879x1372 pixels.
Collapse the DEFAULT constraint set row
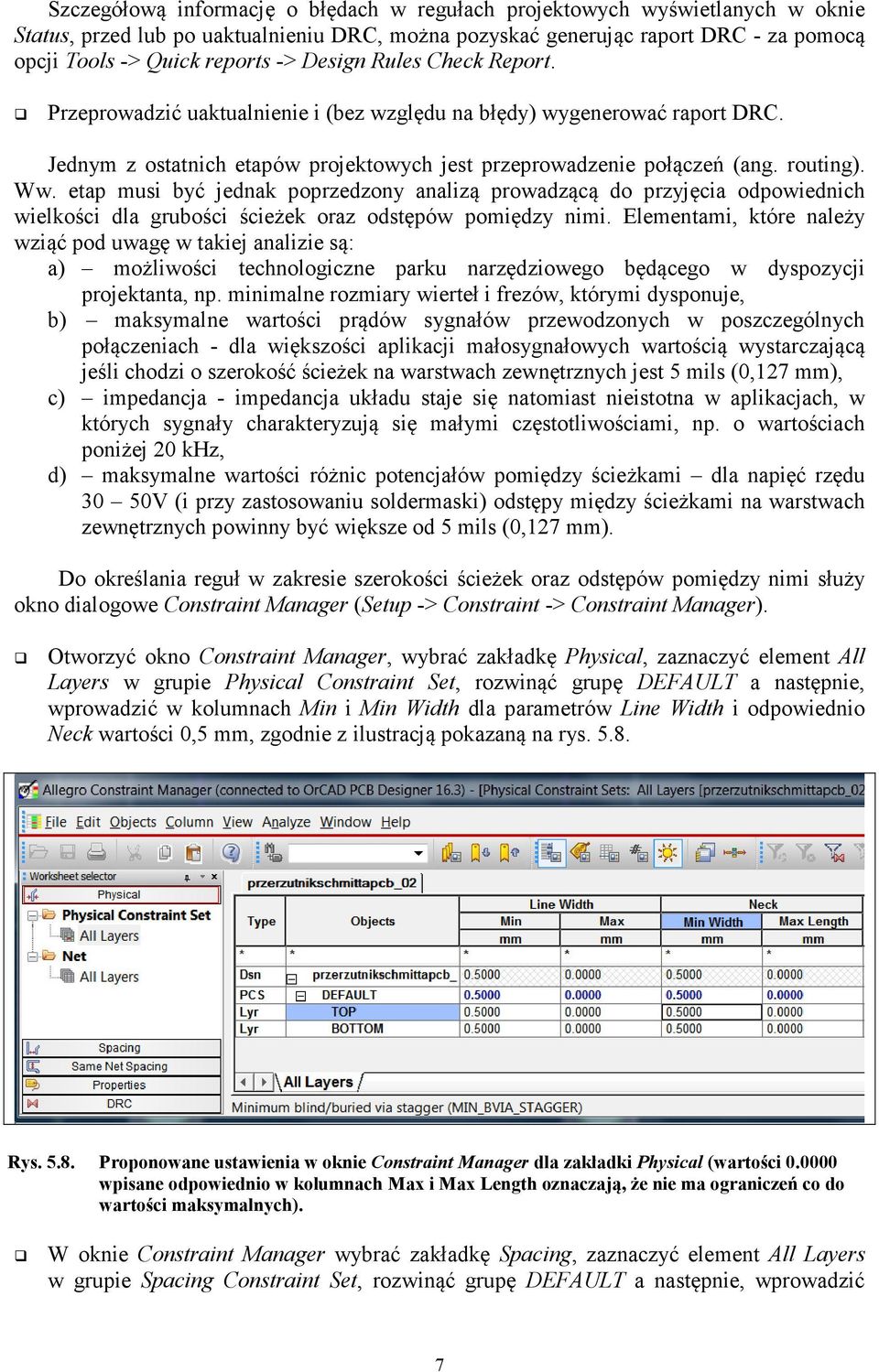point(300,995)
